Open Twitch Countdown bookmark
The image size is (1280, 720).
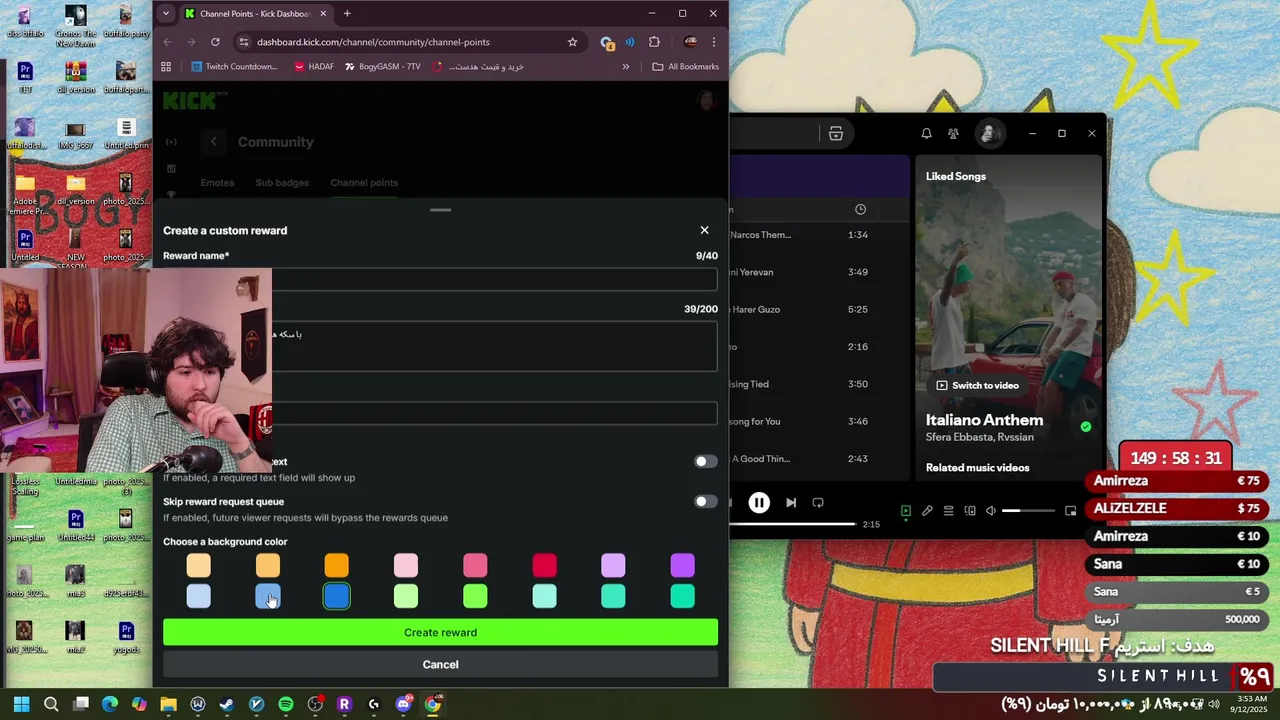234,67
